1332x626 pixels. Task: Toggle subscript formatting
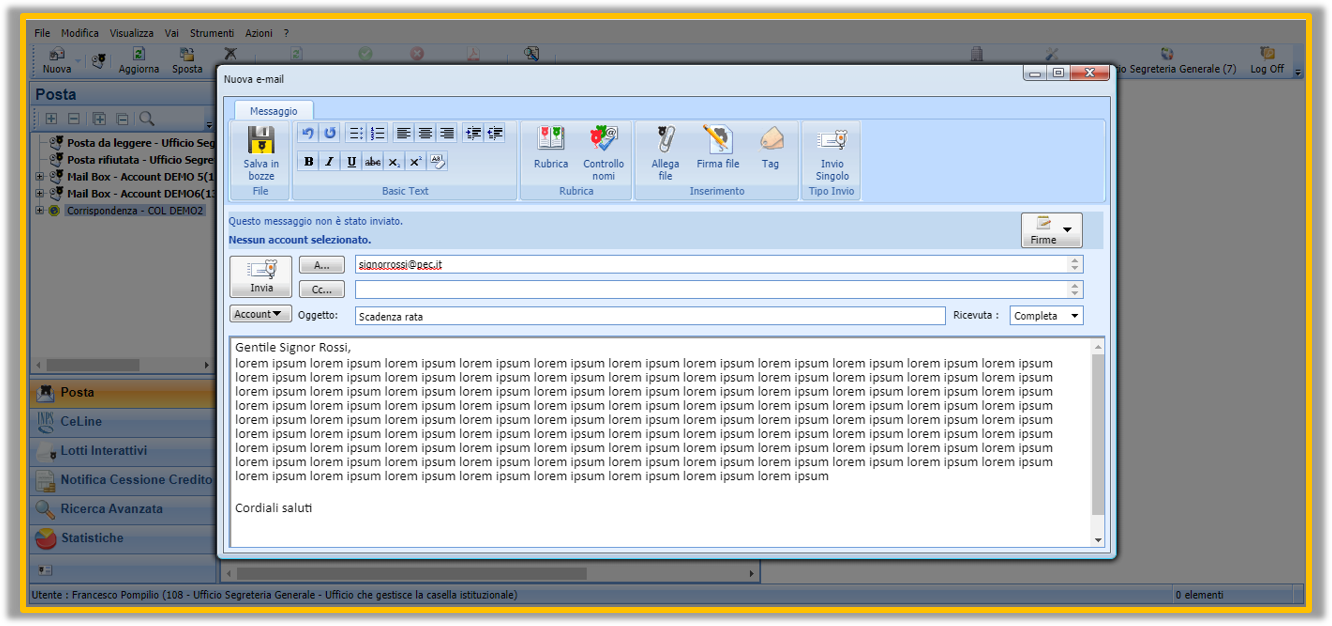pyautogui.click(x=394, y=162)
